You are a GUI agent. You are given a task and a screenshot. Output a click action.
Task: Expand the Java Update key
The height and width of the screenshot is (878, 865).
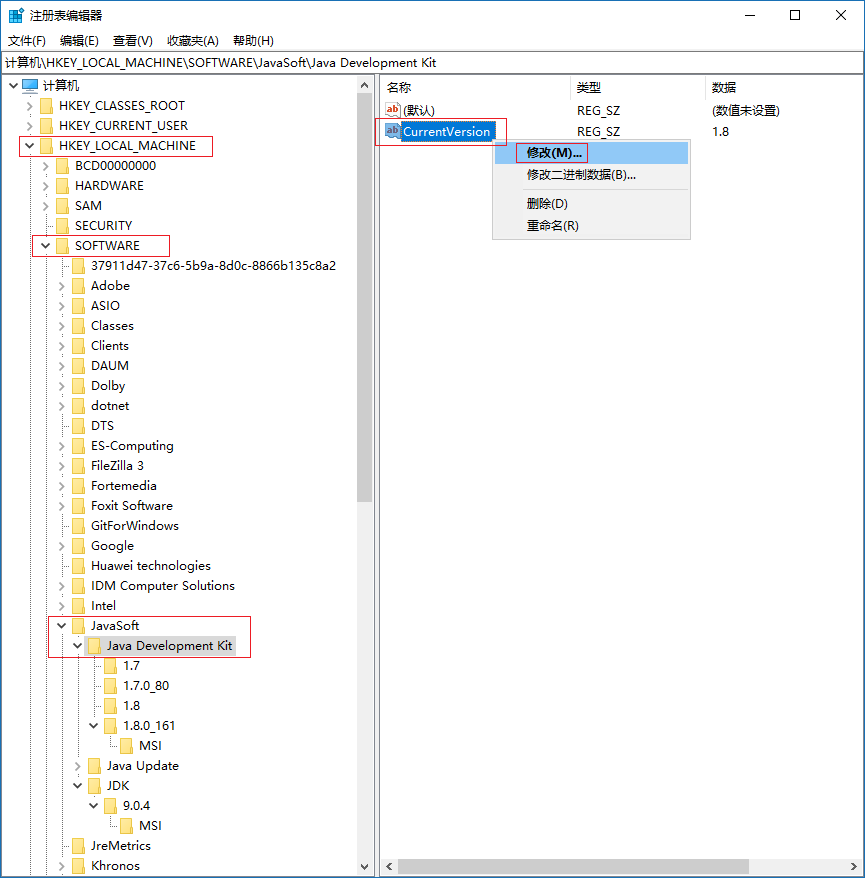tap(78, 766)
